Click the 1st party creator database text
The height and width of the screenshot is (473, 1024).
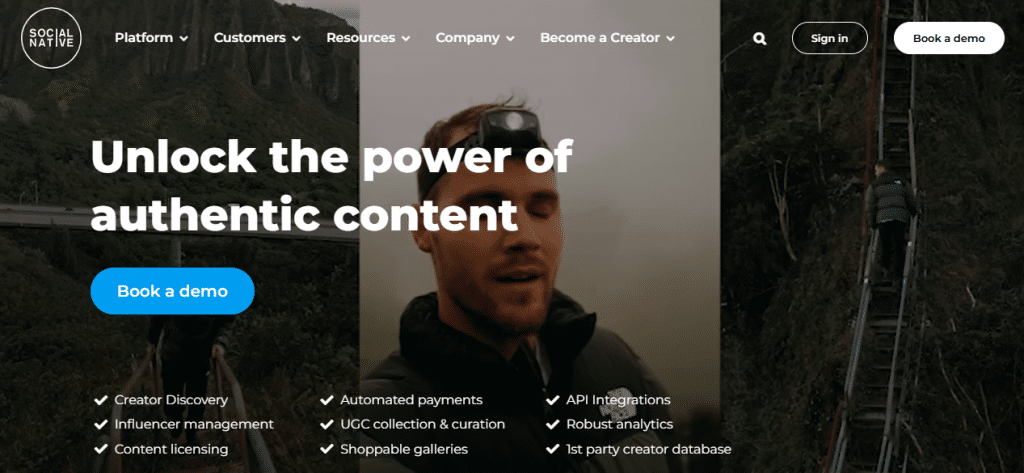(x=648, y=449)
